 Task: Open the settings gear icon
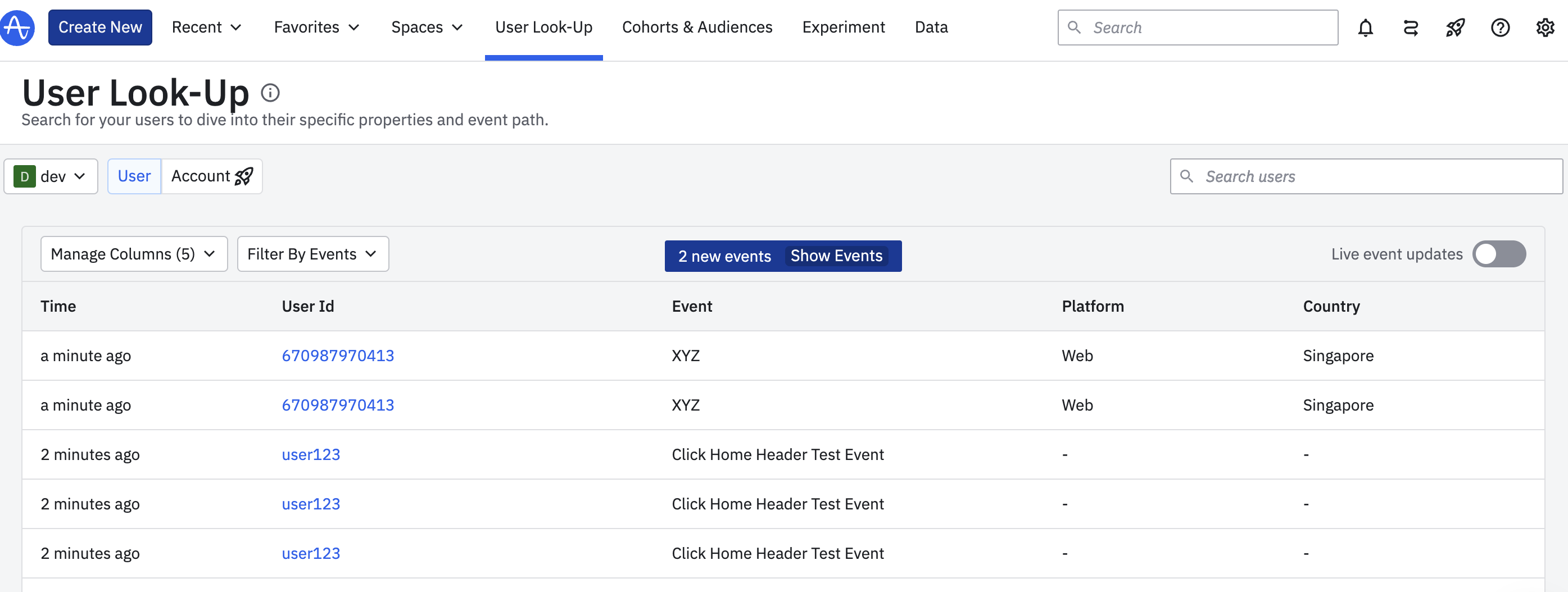1545,28
